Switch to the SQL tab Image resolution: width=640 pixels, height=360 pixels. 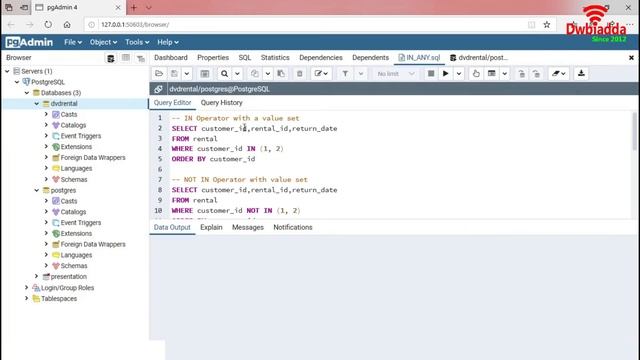(244, 58)
